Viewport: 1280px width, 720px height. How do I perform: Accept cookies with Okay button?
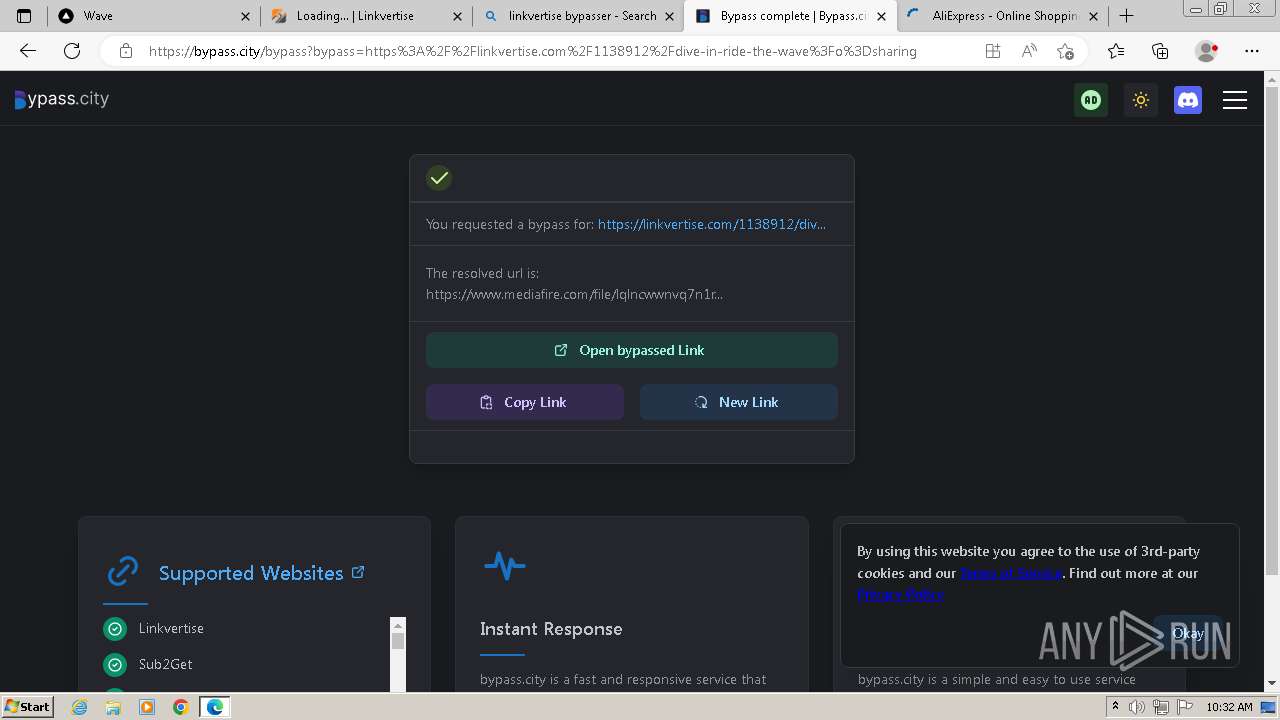(x=1187, y=633)
